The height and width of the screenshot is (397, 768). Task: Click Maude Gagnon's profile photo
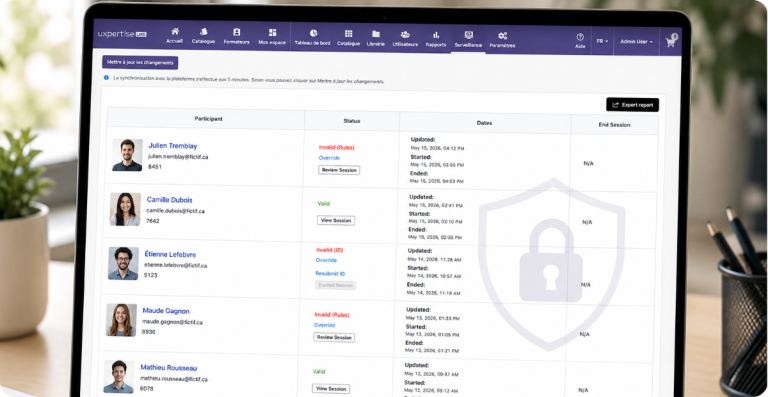(x=121, y=320)
